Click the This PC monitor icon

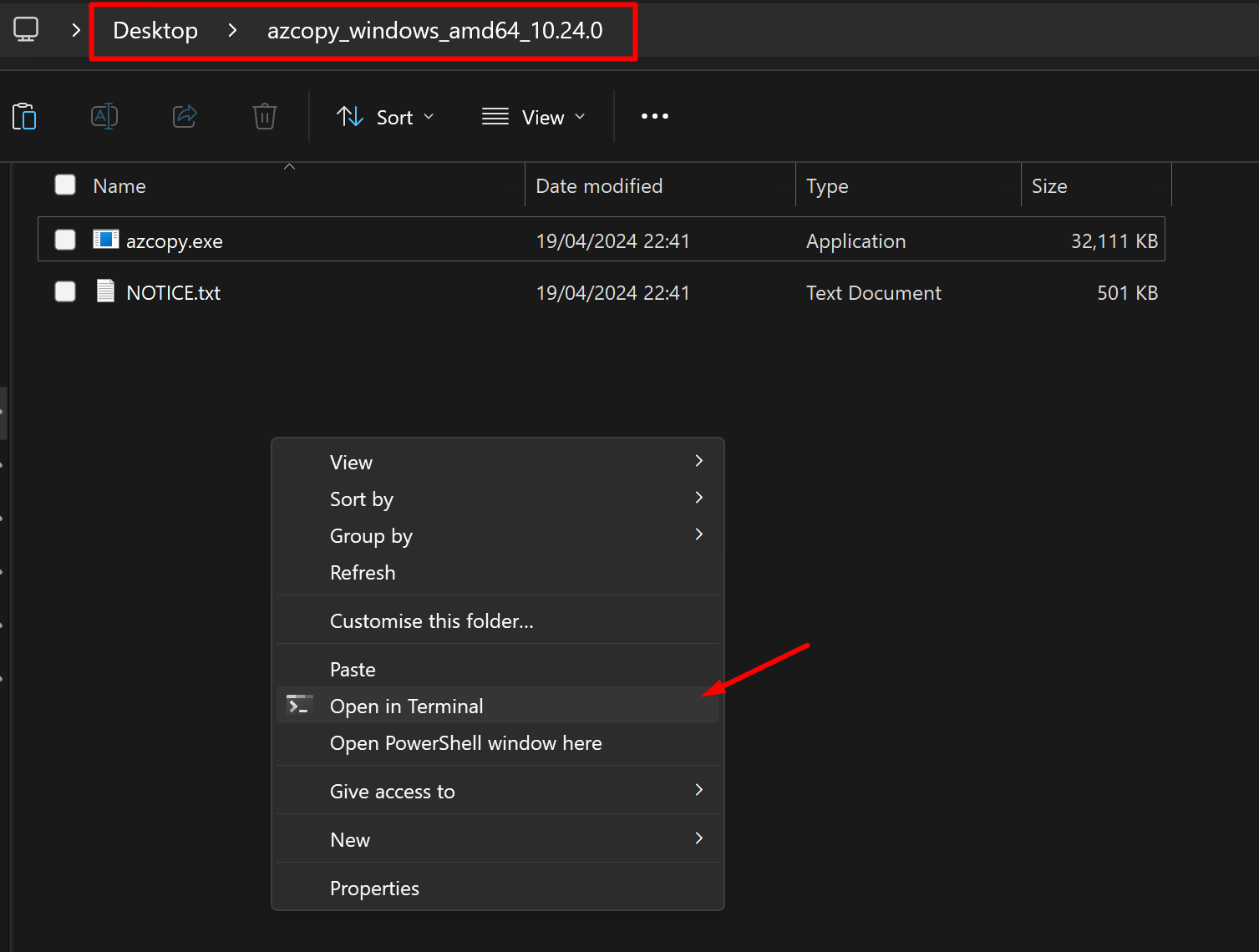click(26, 30)
